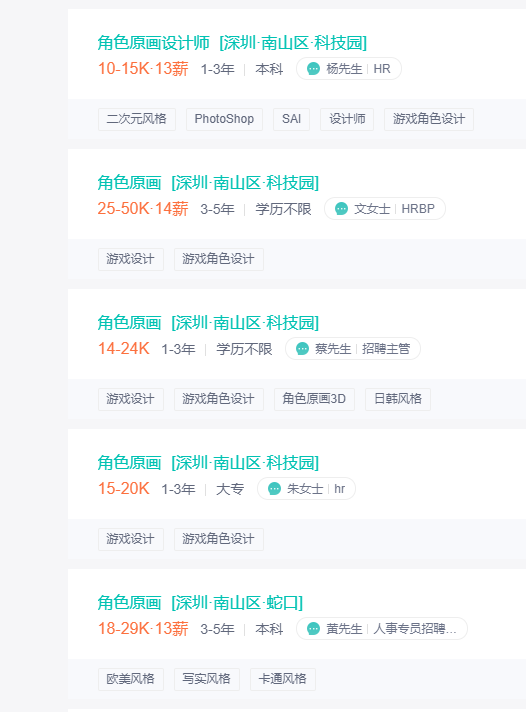The width and height of the screenshot is (526, 712).
Task: Click the 卡通风格 tag
Action: click(283, 679)
